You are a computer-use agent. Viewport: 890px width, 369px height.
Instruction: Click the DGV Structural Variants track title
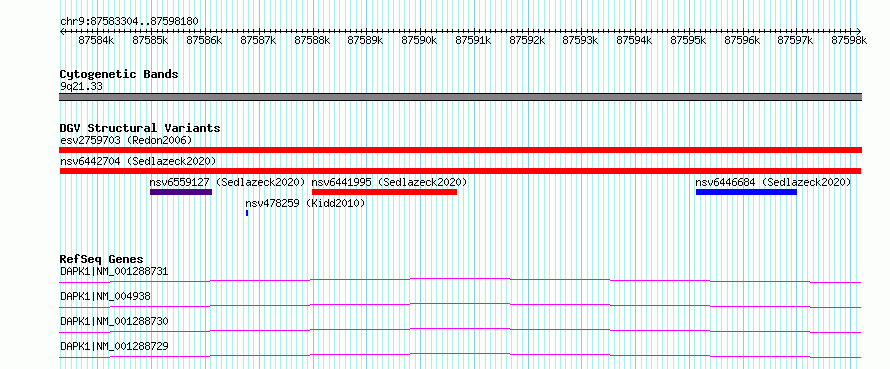[140, 128]
